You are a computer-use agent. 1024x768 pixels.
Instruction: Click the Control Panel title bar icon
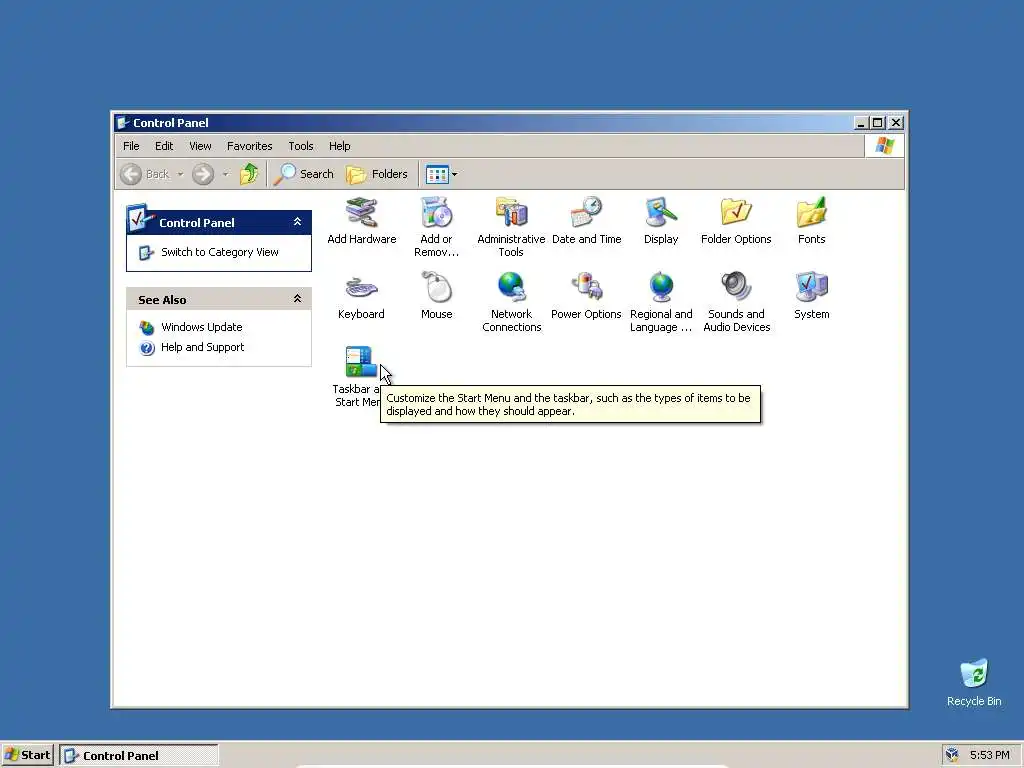coord(122,123)
